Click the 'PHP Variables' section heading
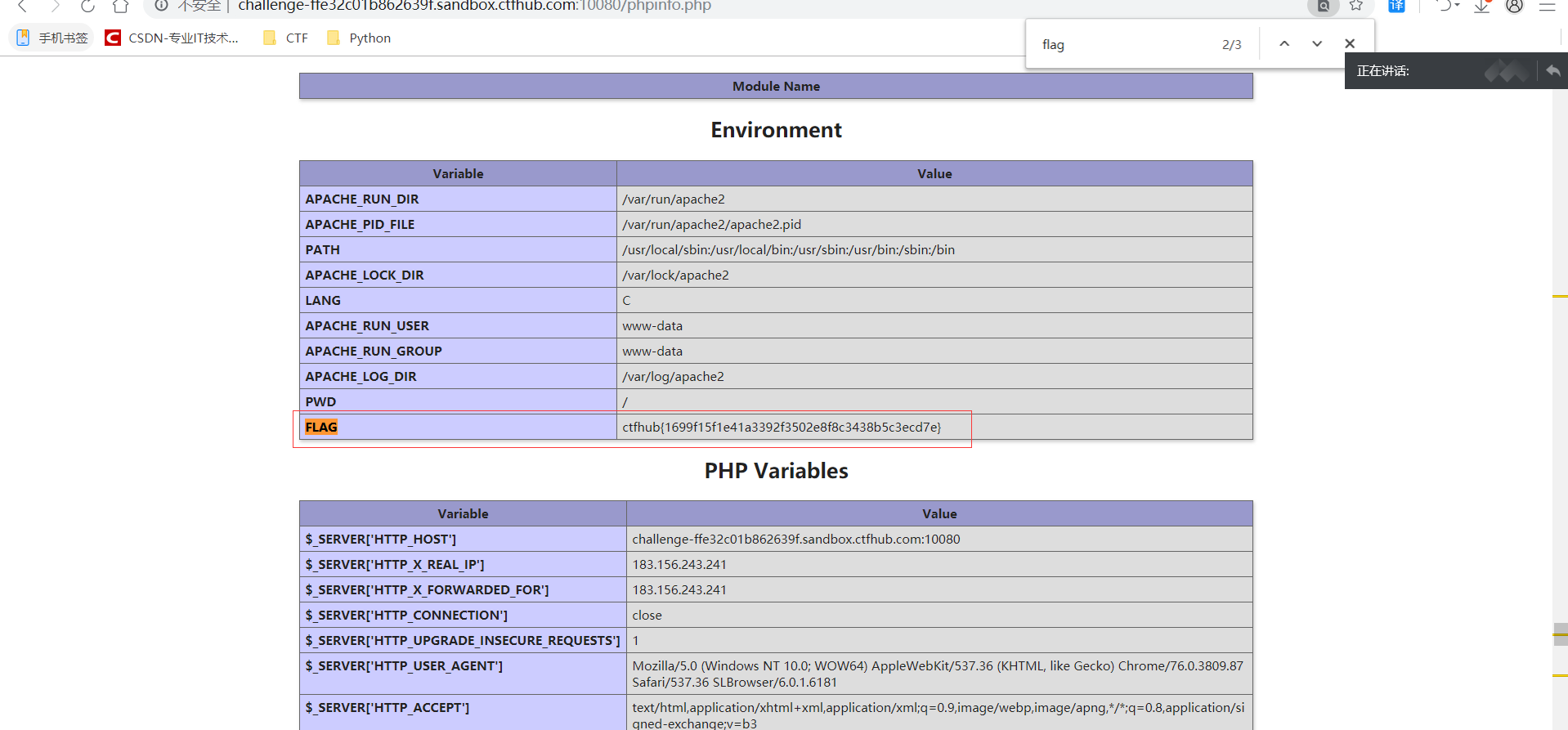The height and width of the screenshot is (730, 1568). pyautogui.click(x=776, y=471)
